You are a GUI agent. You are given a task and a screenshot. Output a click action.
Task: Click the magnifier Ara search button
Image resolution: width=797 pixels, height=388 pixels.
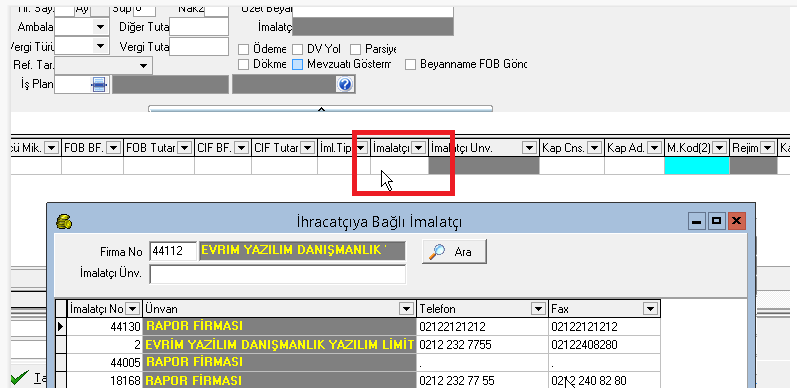(454, 252)
